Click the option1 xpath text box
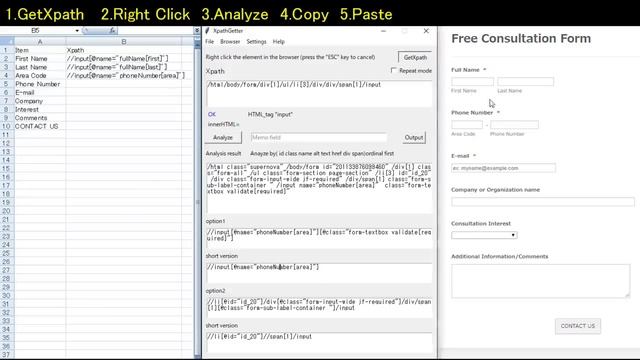The width and height of the screenshot is (640, 360). (319, 238)
